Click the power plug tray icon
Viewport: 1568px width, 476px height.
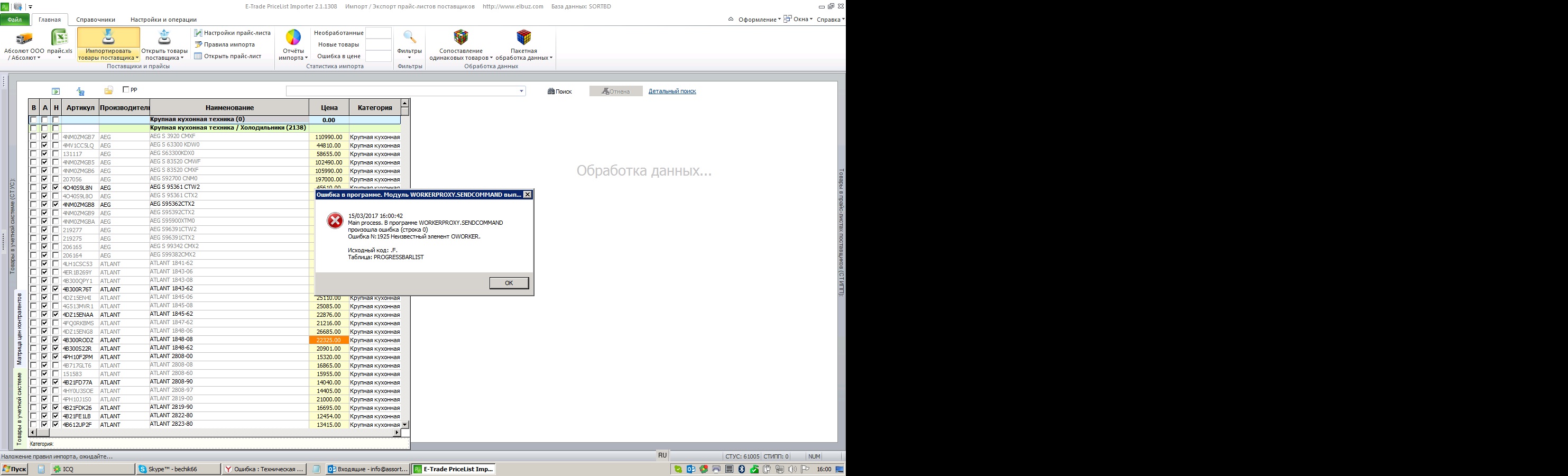click(x=767, y=469)
